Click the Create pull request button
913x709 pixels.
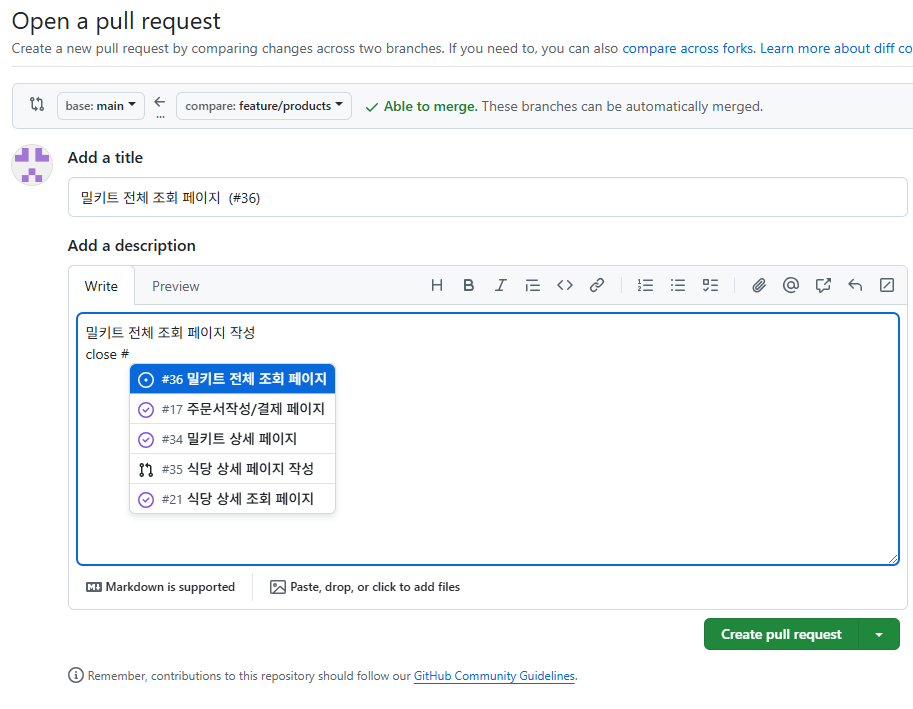[781, 634]
